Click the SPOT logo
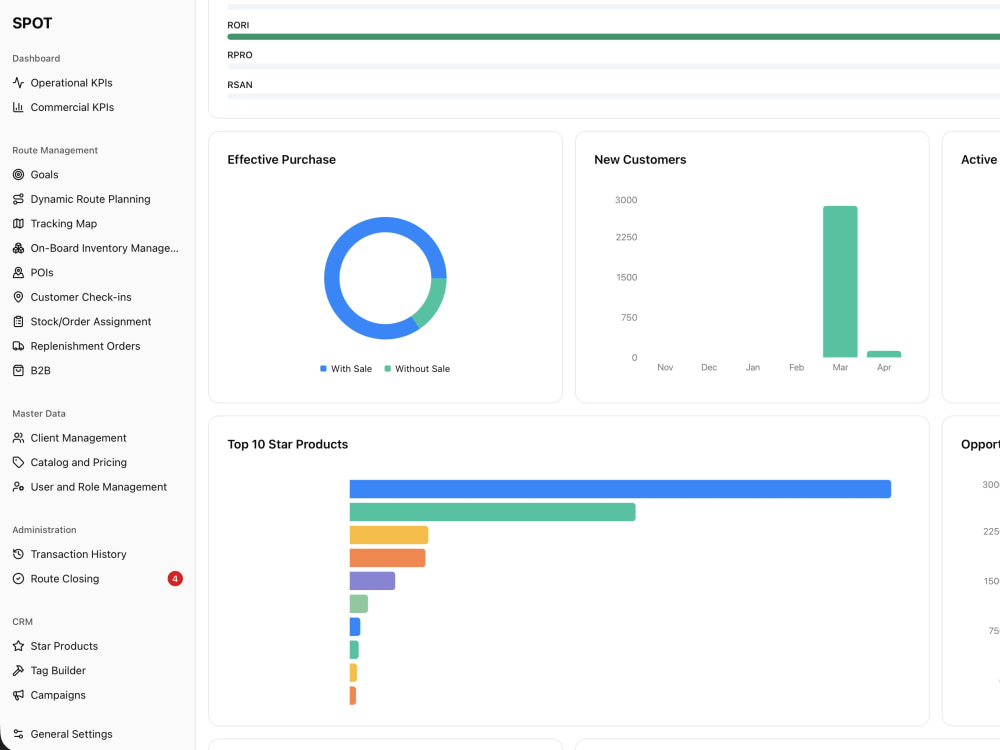1000x750 pixels. pos(32,24)
